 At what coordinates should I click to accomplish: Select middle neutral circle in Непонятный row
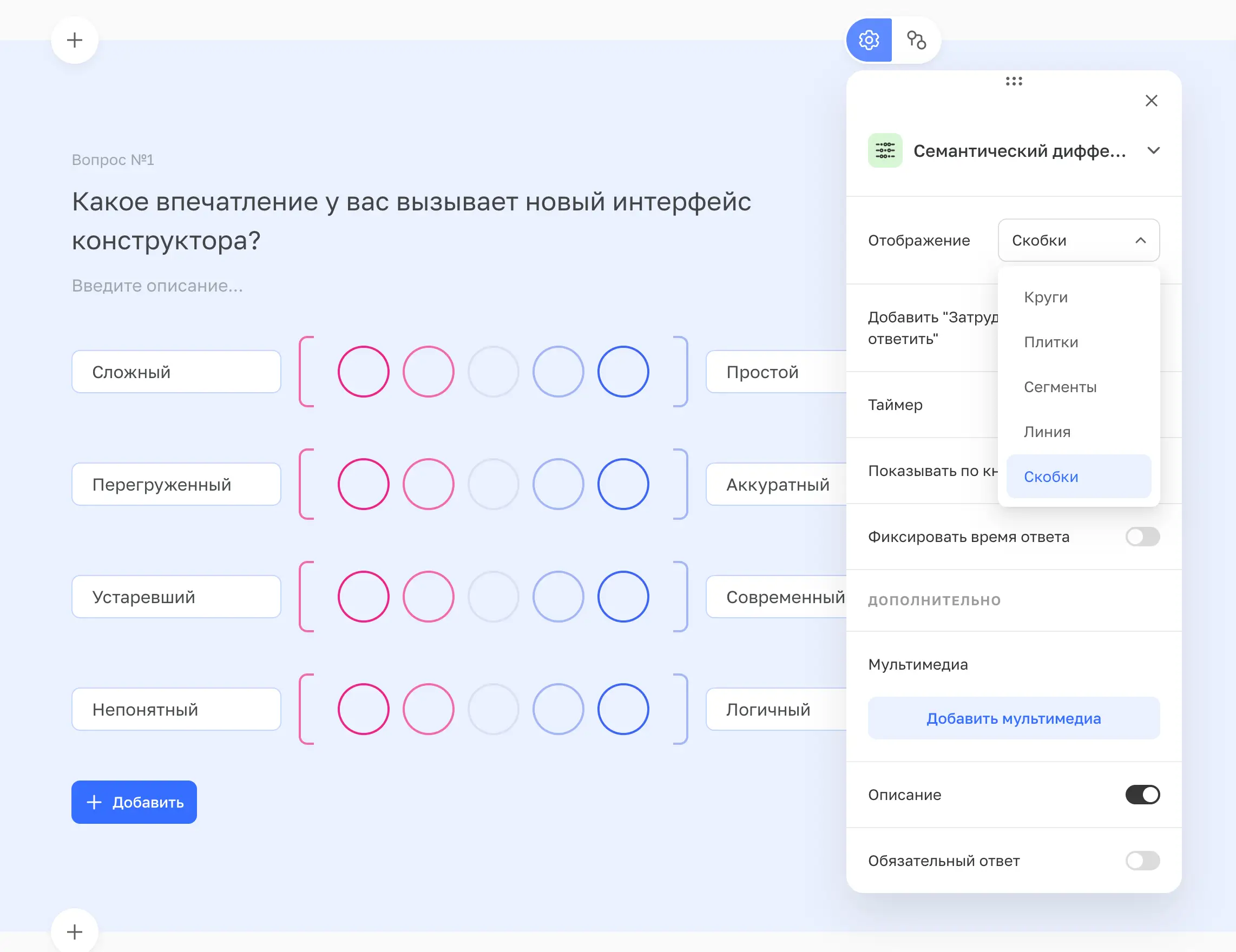[x=494, y=709]
